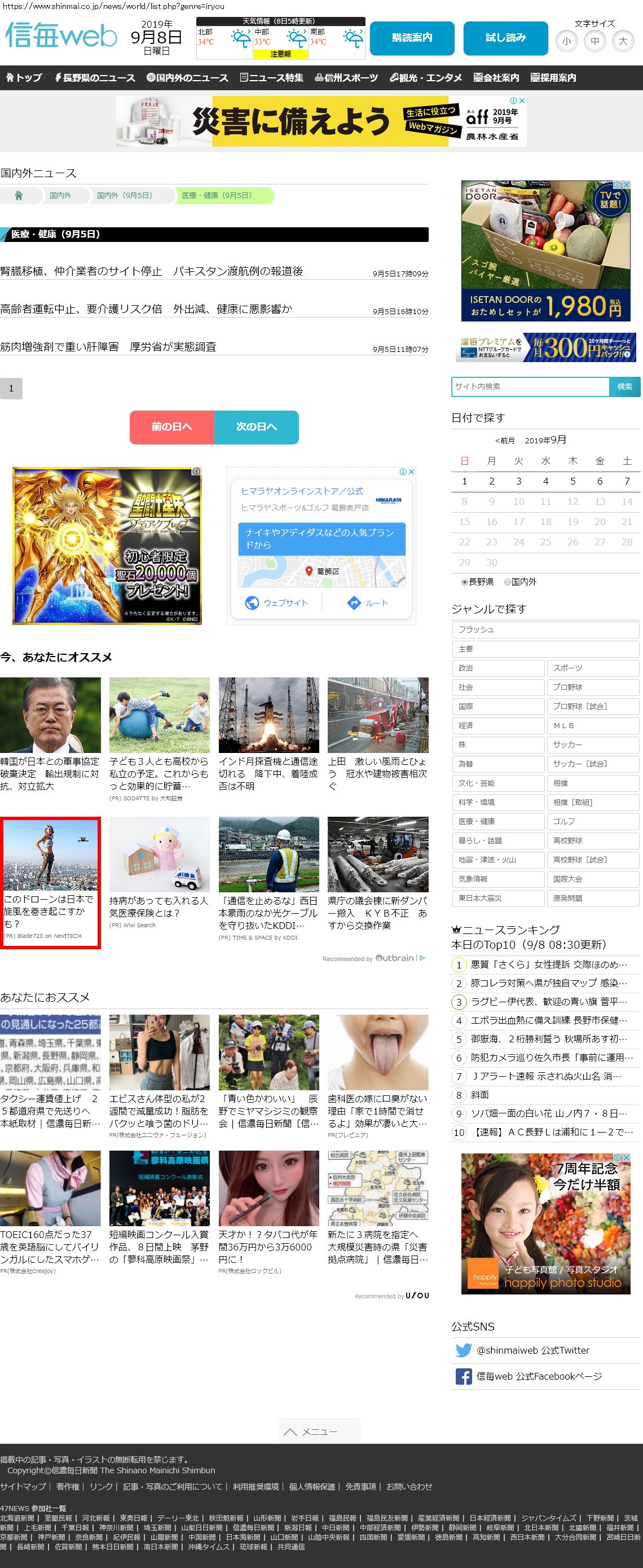
Task: Open the トップ menu item
Action: (x=24, y=78)
